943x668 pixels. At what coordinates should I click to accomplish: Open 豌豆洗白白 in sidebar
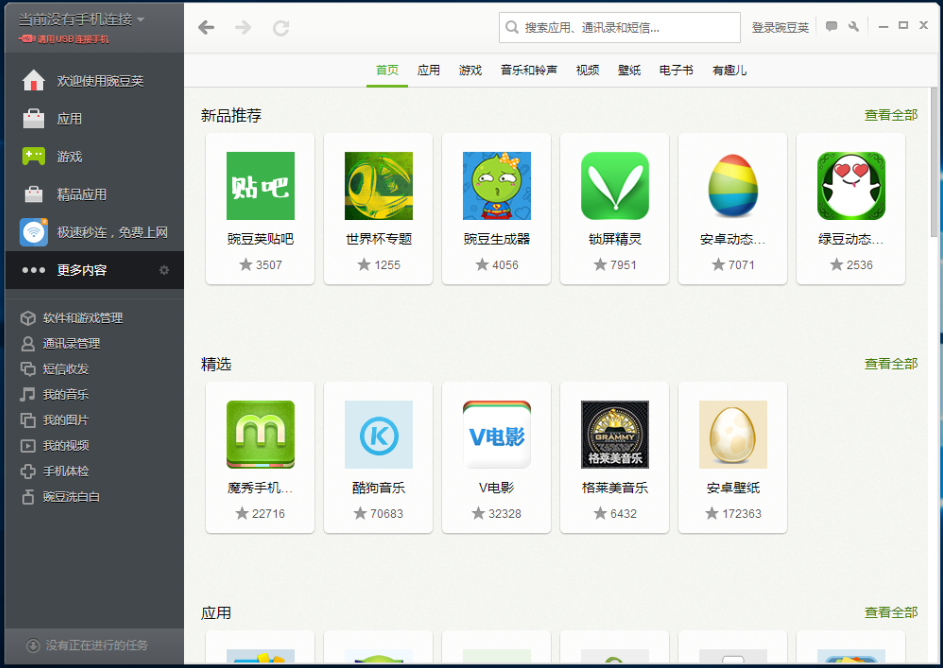coord(72,497)
